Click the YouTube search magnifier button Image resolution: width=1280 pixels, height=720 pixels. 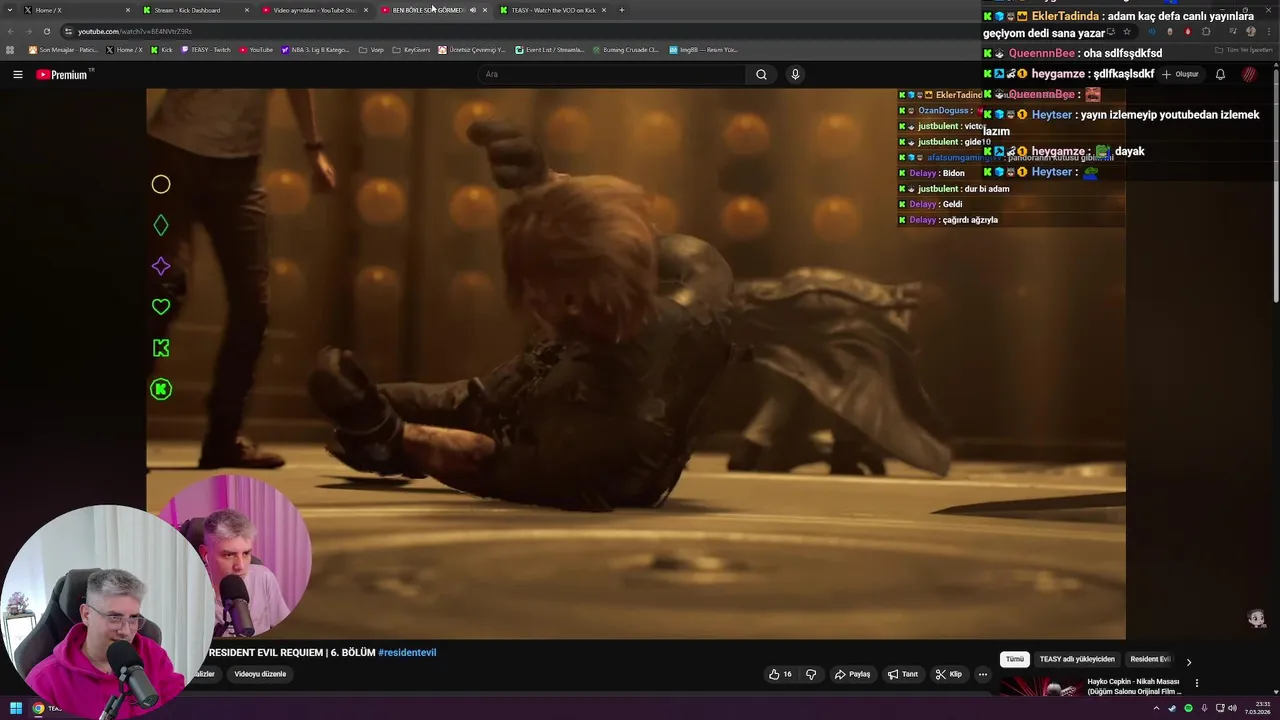pyautogui.click(x=761, y=74)
